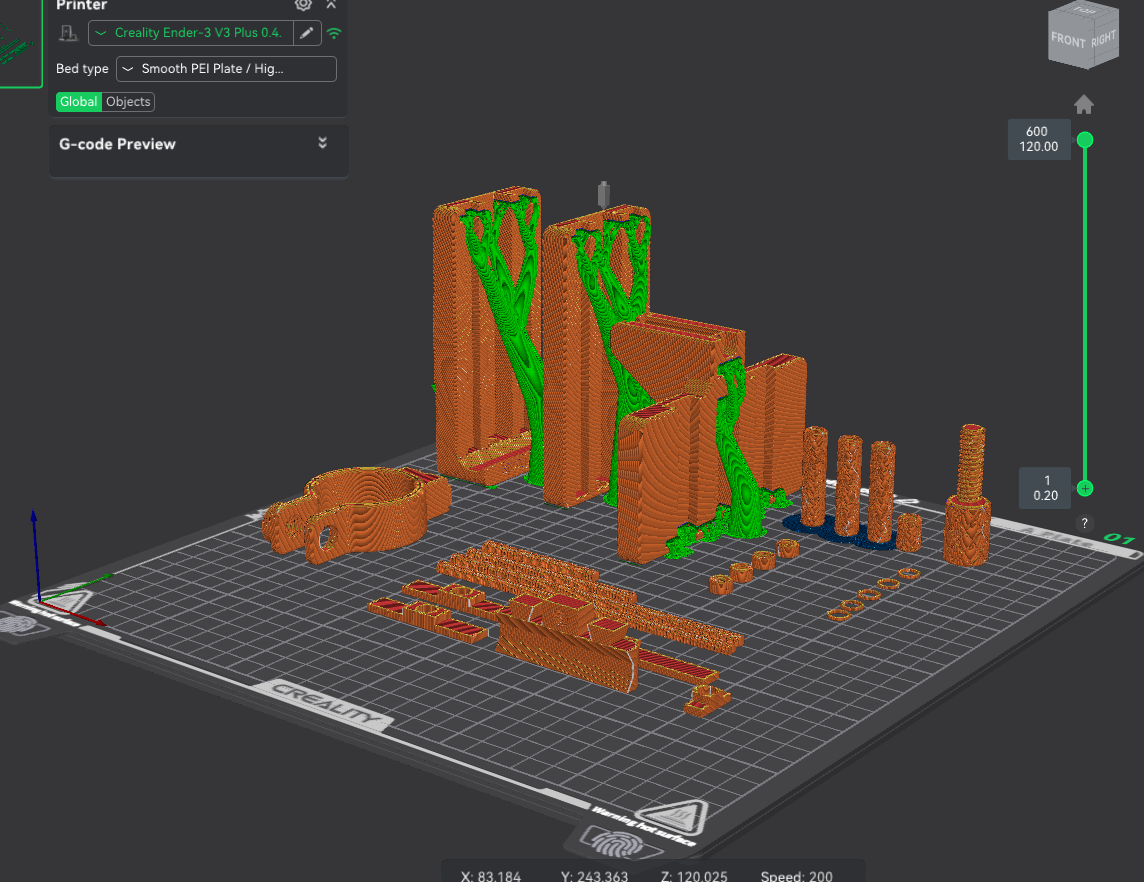Image resolution: width=1144 pixels, height=882 pixels.
Task: Click the Z: 120.025 coordinate readout
Action: pyautogui.click(x=694, y=875)
